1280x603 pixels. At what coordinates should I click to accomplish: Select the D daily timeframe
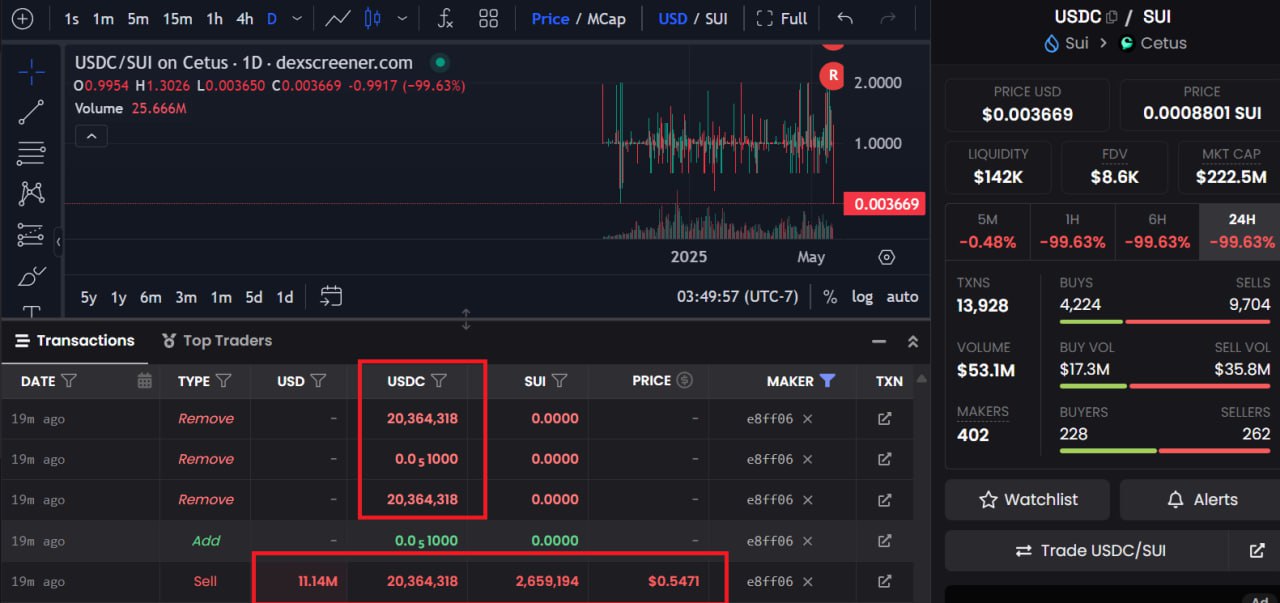pos(272,18)
